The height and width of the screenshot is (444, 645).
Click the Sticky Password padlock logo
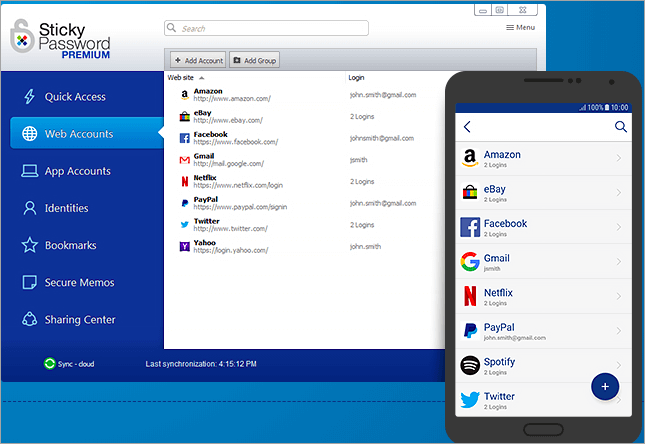point(21,37)
